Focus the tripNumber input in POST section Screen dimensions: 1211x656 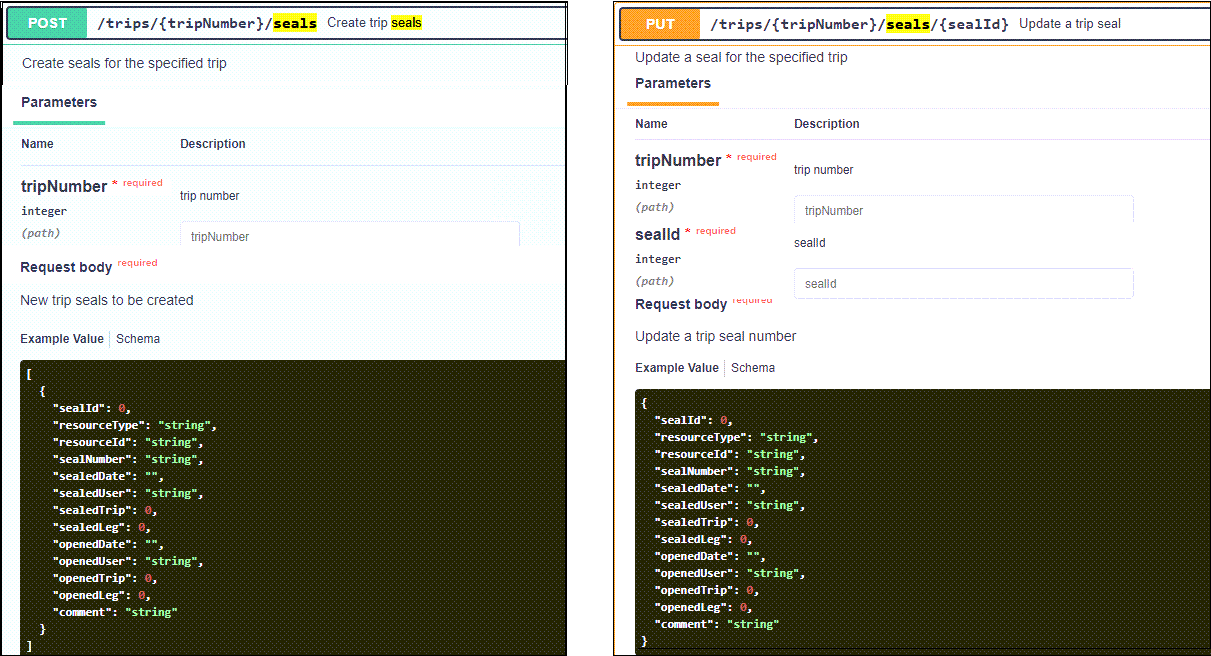click(x=349, y=236)
